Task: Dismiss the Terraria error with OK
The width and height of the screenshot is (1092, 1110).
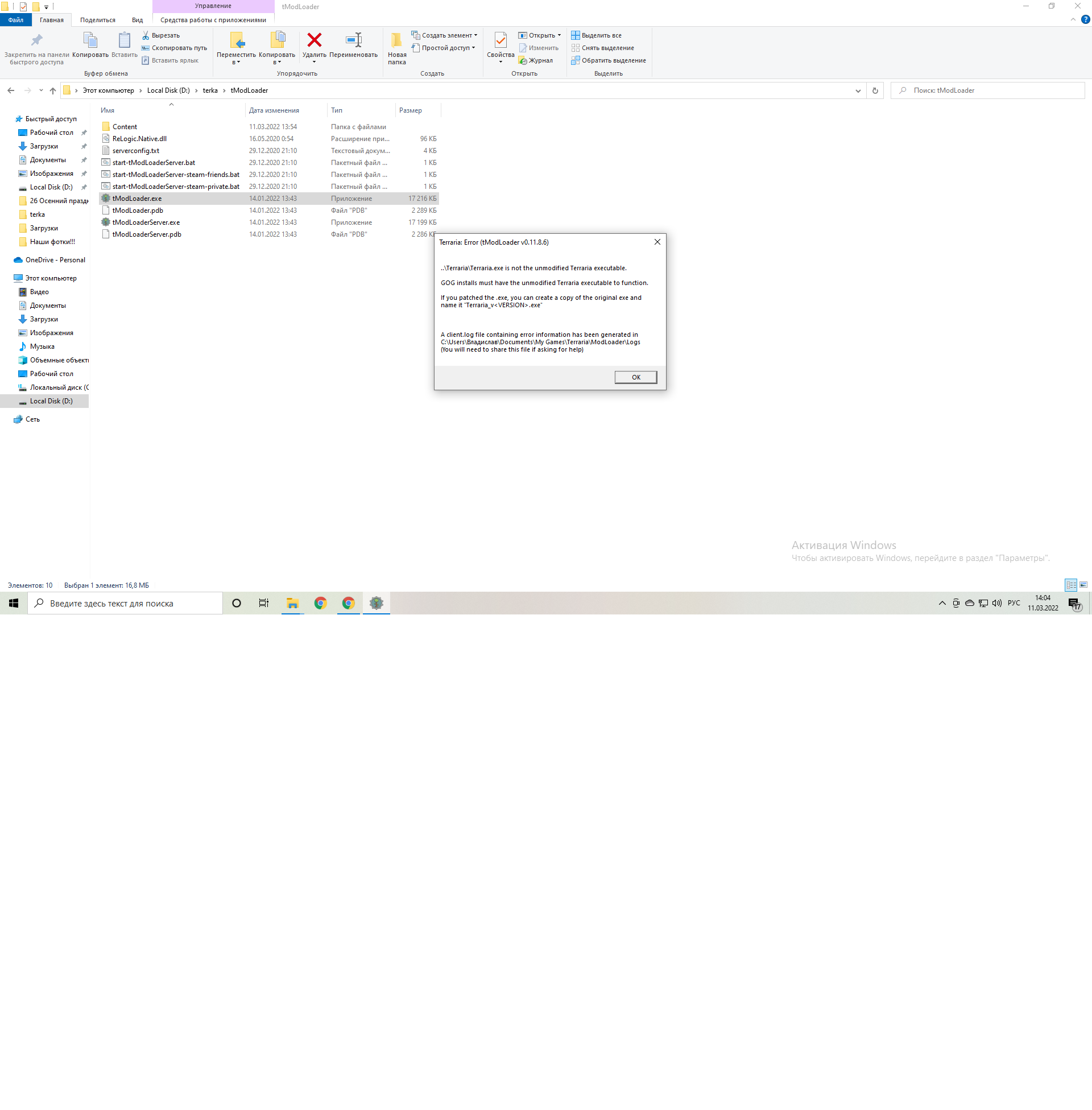Action: (x=635, y=377)
